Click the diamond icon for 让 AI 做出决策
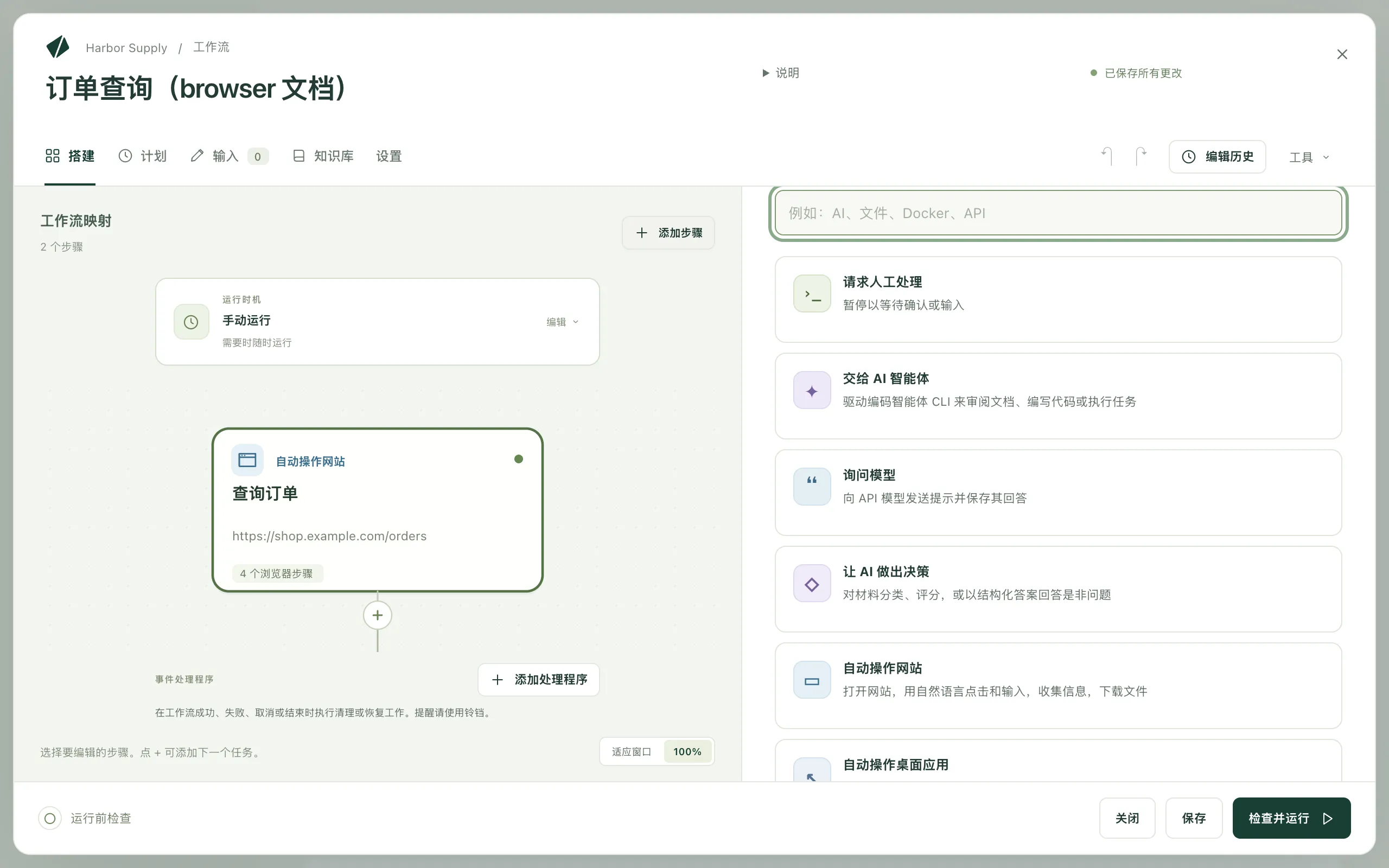 (x=812, y=583)
